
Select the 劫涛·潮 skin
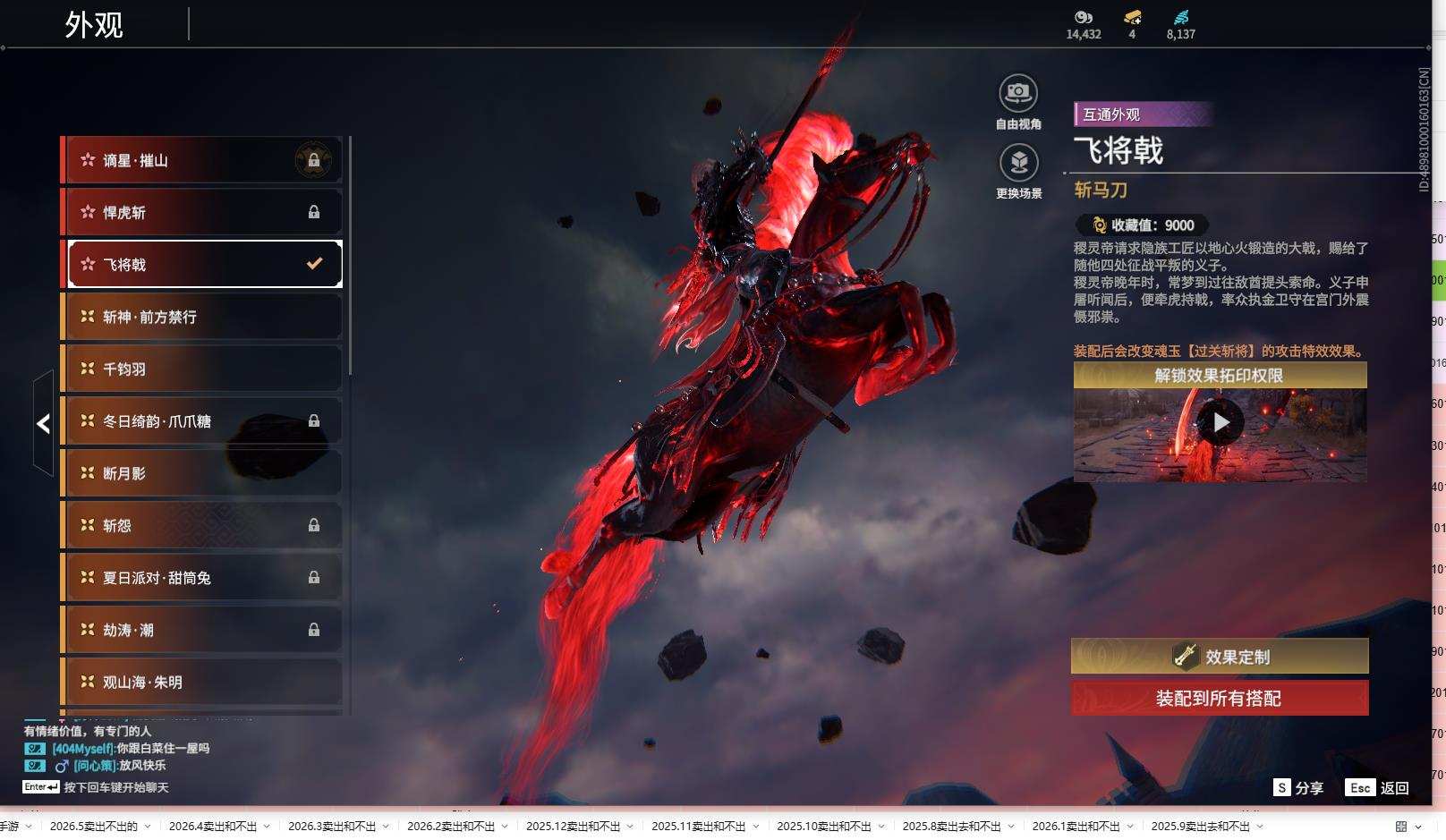click(x=202, y=630)
